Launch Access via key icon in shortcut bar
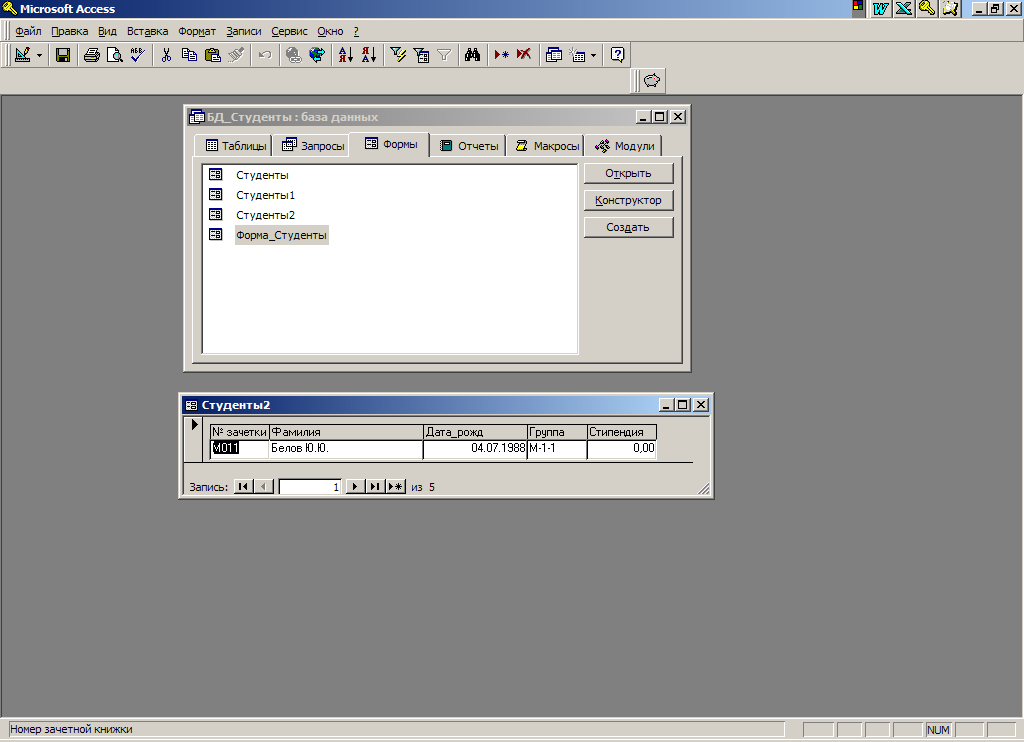Image resolution: width=1024 pixels, height=742 pixels. pos(927,8)
